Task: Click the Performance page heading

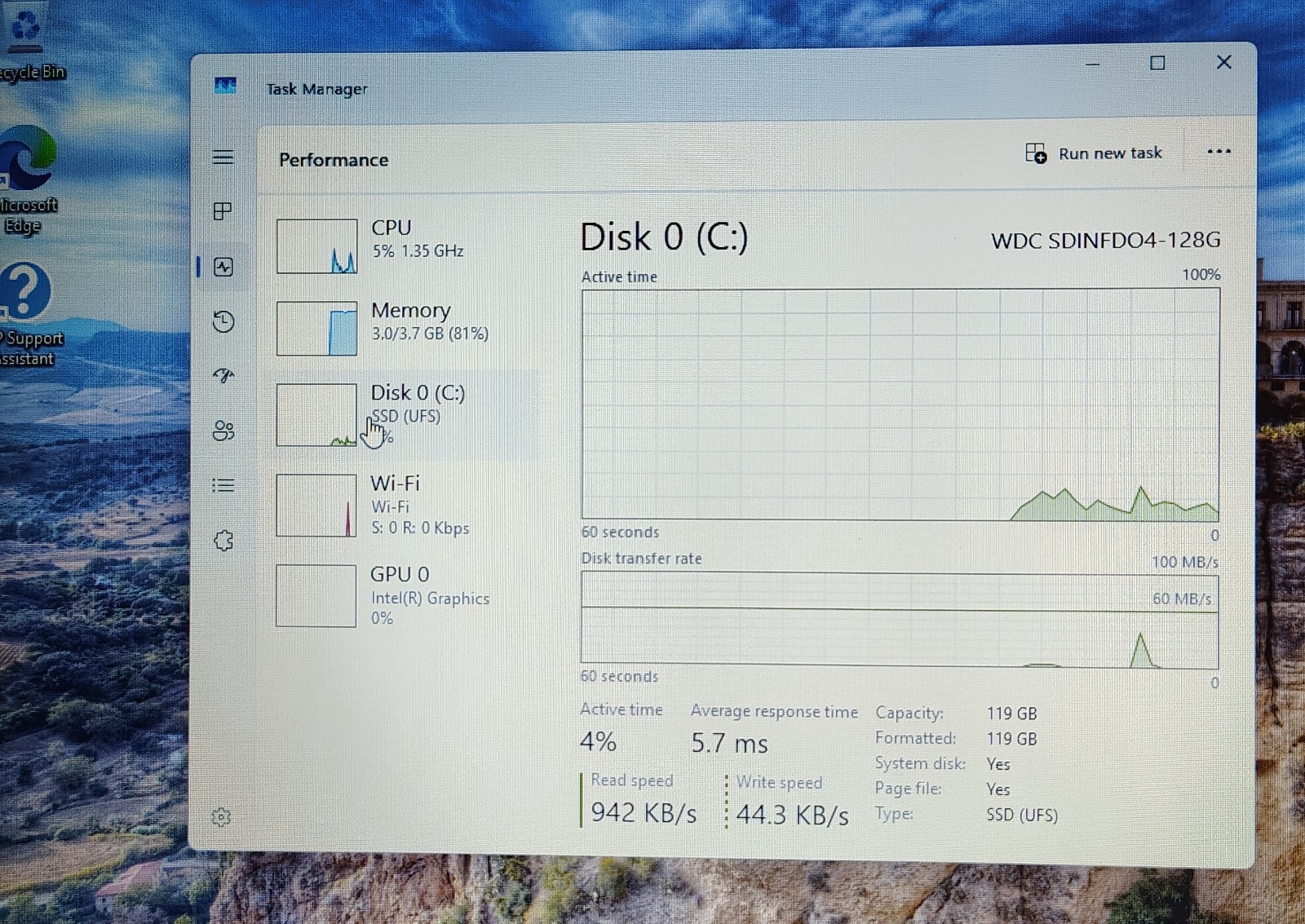Action: point(334,160)
